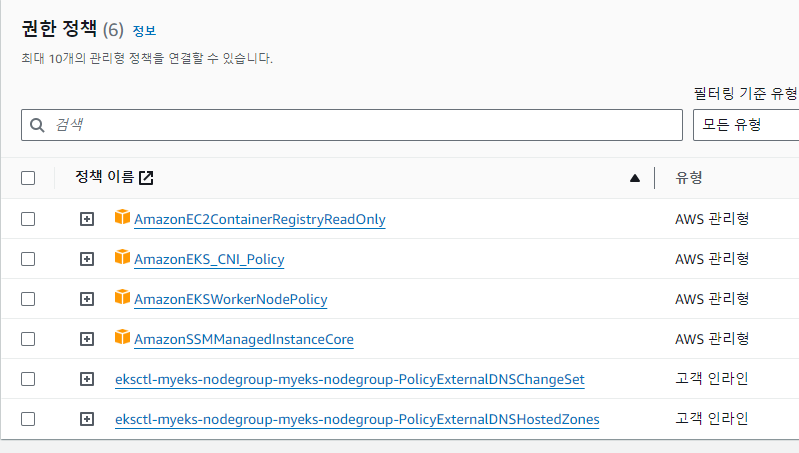Expand AmazonSSMManagedInstanceCore policy details
The height and width of the screenshot is (453, 799).
click(87, 339)
